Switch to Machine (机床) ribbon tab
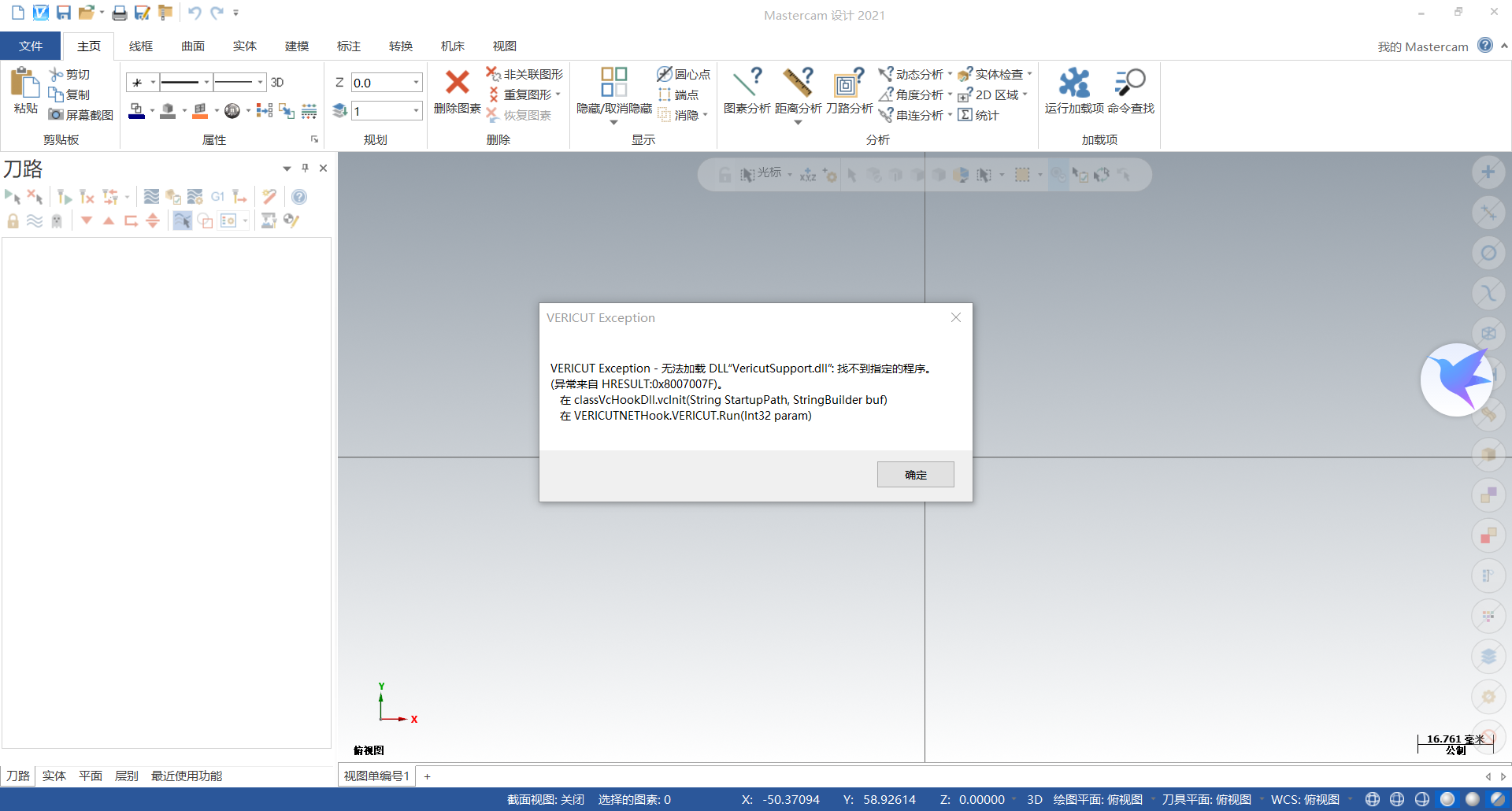Image resolution: width=1512 pixels, height=811 pixels. click(453, 46)
